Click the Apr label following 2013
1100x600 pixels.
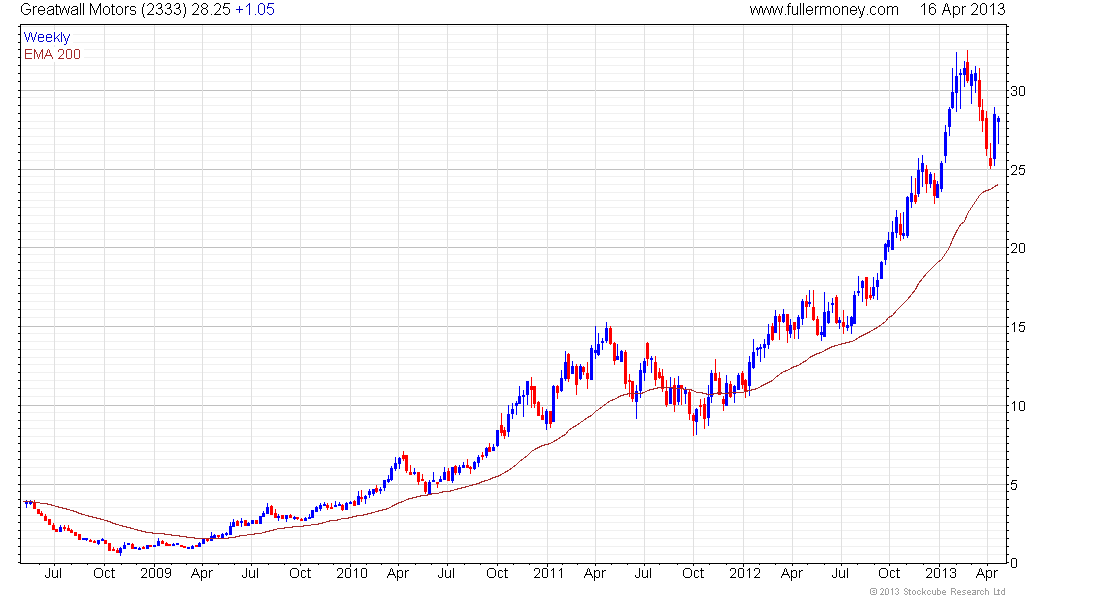[987, 573]
